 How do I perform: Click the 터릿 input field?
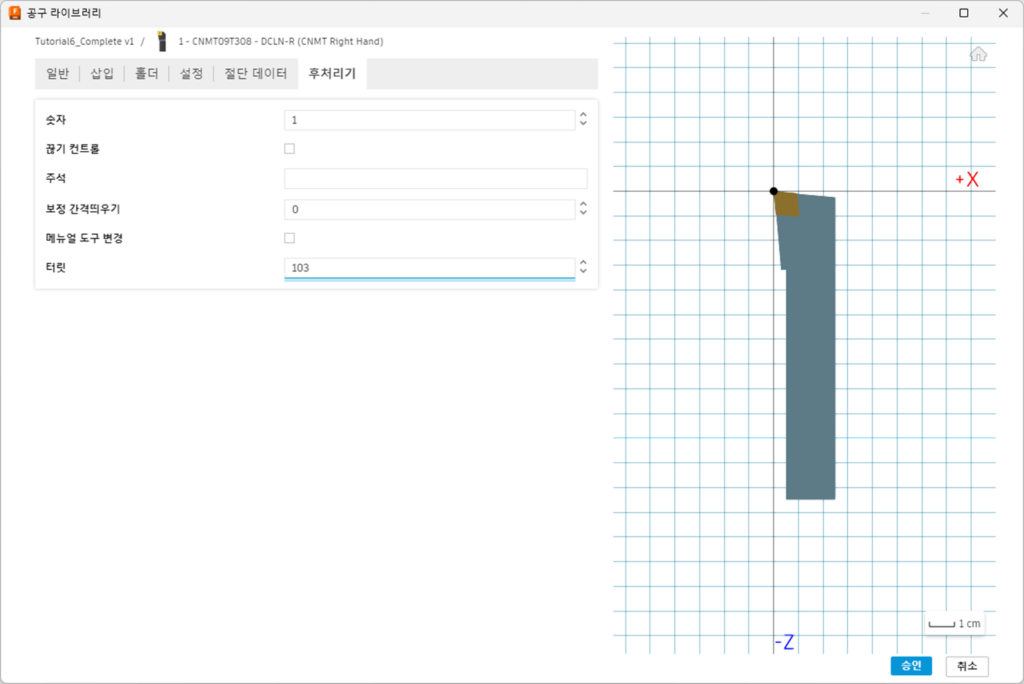click(x=429, y=268)
